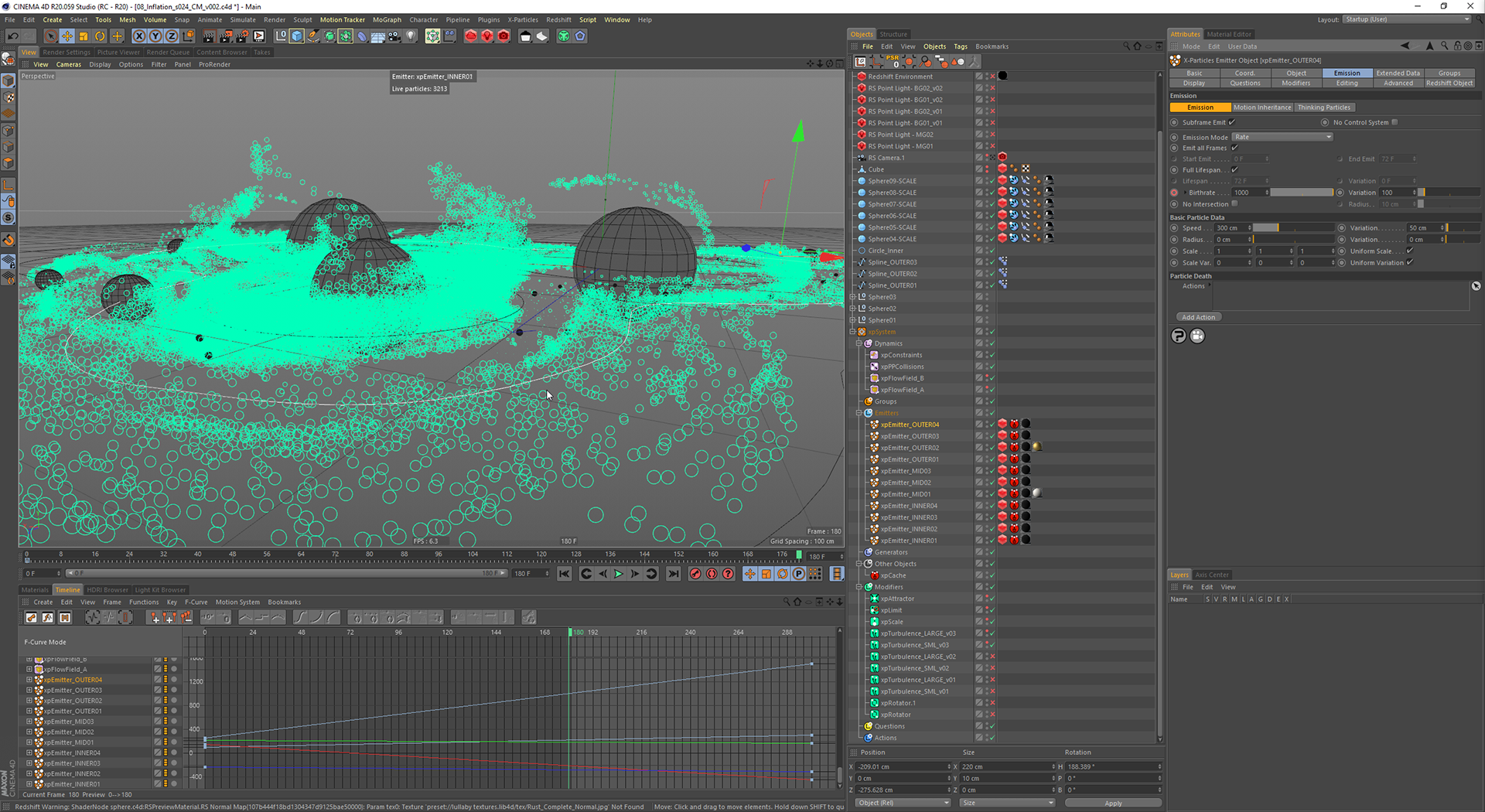This screenshot has height=812, width=1485.
Task: Open the Emission Mode dropdown
Action: tap(1282, 137)
